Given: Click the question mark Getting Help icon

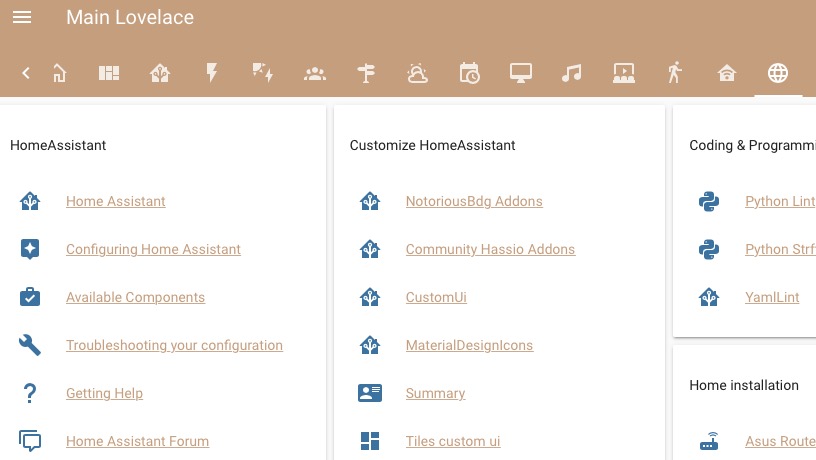Looking at the screenshot, I should click(30, 393).
